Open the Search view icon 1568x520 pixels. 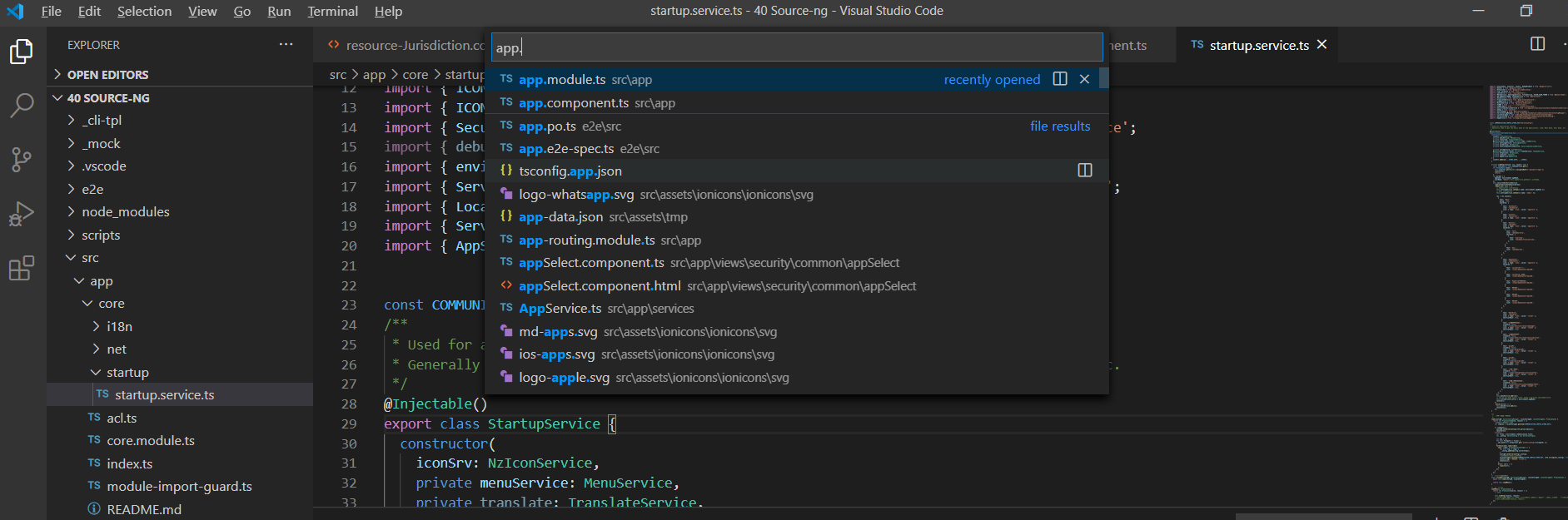coord(22,106)
